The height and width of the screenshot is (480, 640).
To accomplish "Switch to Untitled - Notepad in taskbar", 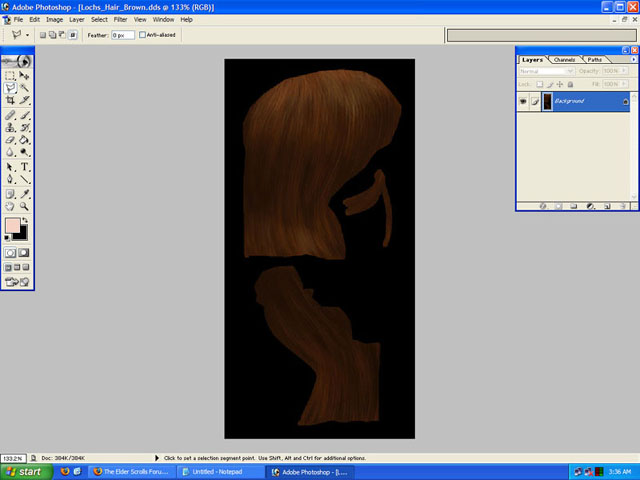I will [218, 472].
